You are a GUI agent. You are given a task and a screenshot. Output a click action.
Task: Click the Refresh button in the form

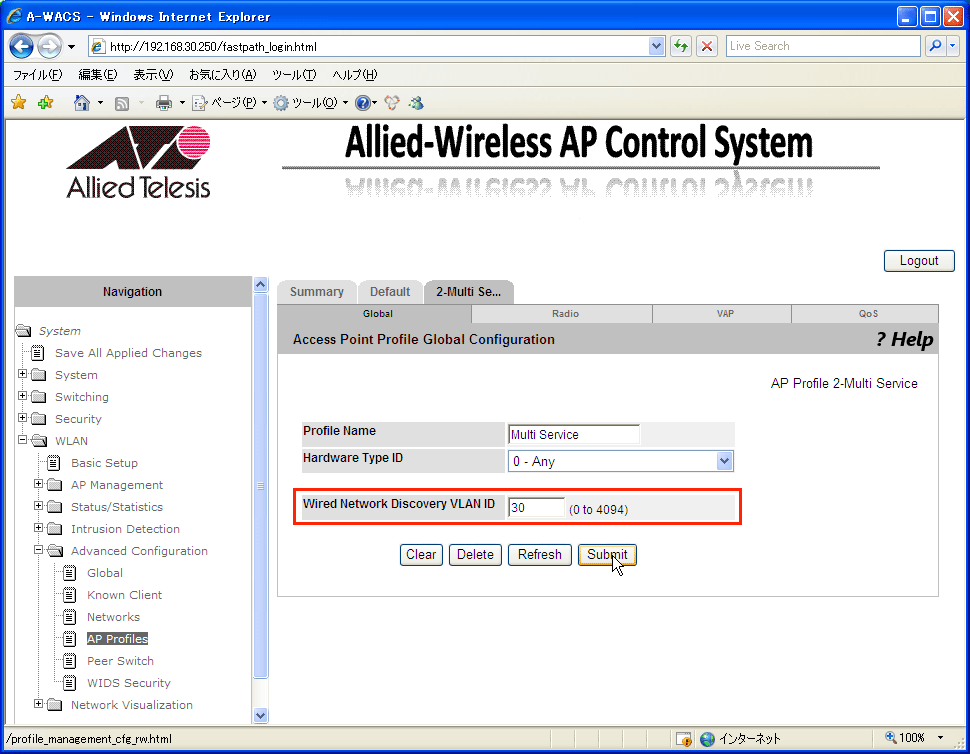click(x=539, y=555)
